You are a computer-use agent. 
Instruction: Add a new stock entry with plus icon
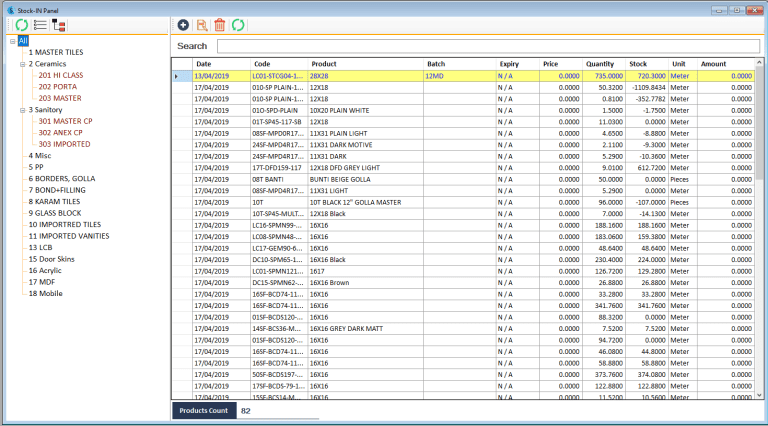click(x=183, y=24)
